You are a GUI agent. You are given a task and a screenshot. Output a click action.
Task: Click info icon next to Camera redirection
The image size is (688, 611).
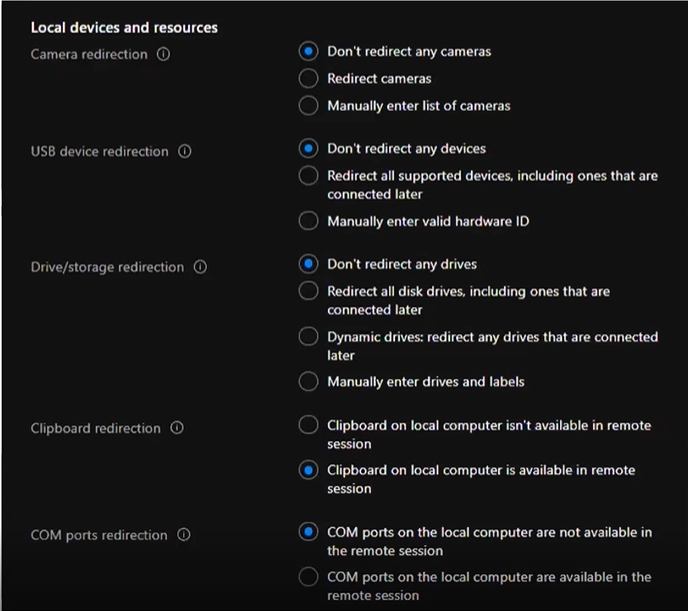164,55
